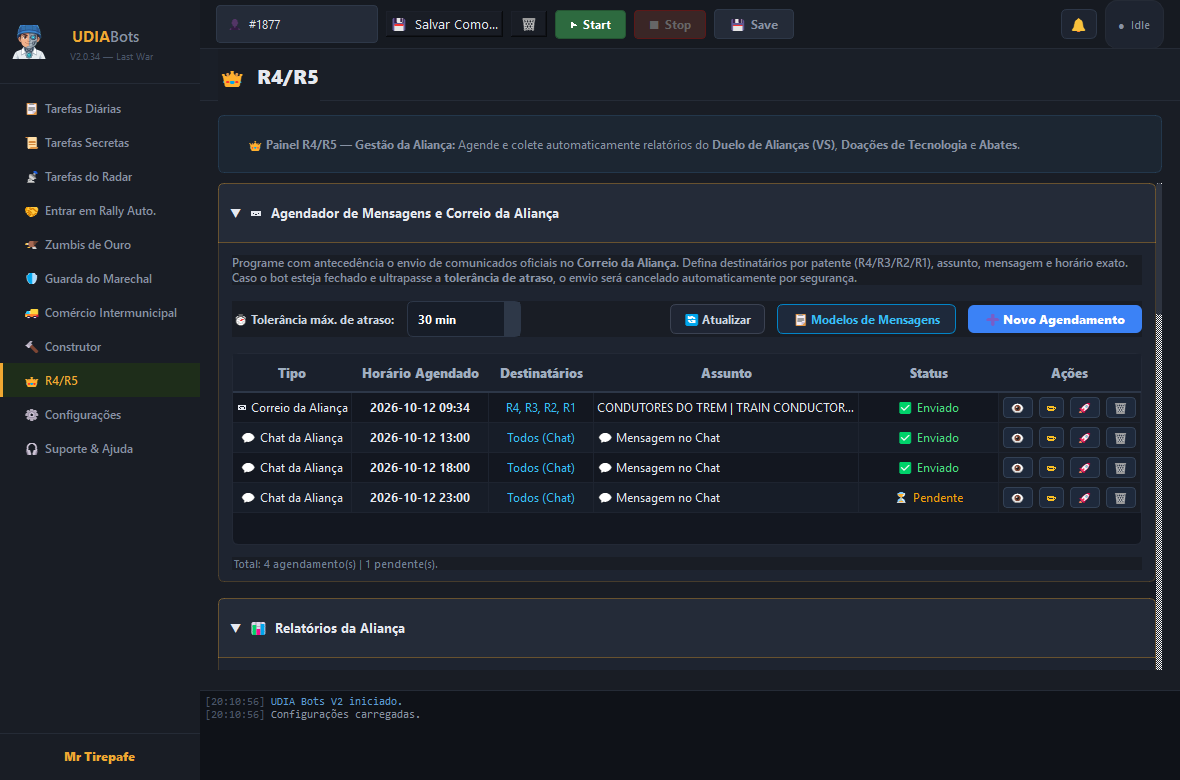The width and height of the screenshot is (1180, 780).
Task: Click the Stop button
Action: 670,25
